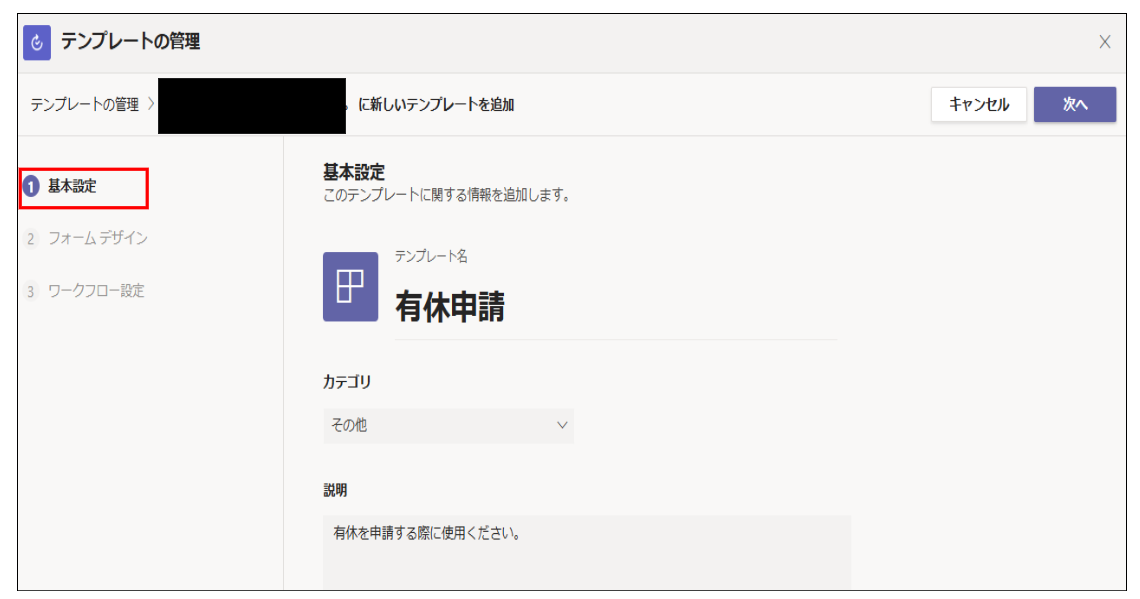Select step 2 フォーム デザイン
Screen dimensions: 1140x599
tap(85, 238)
